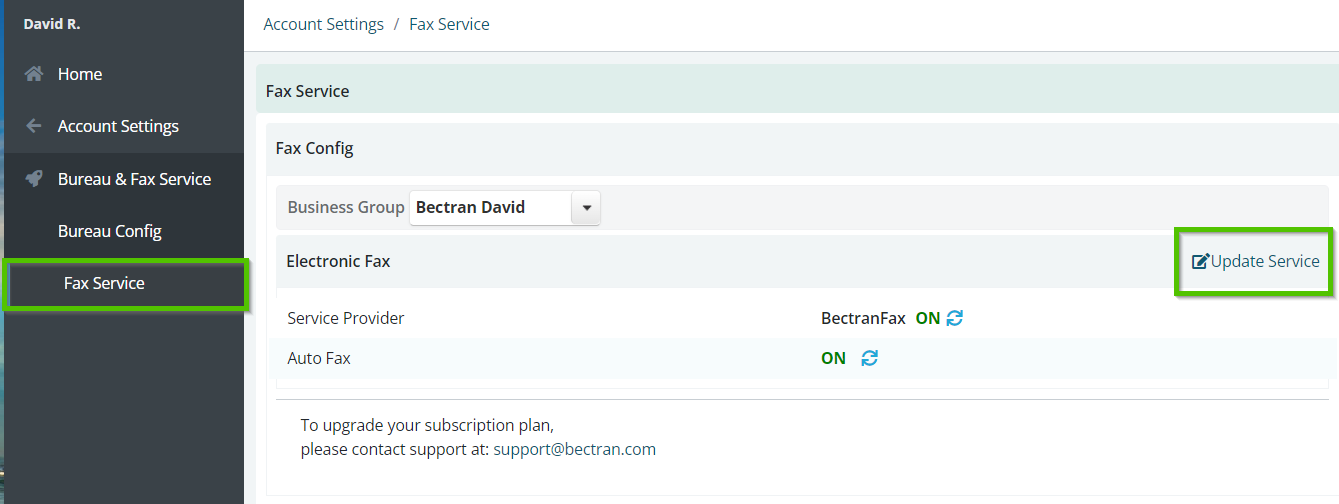Viewport: 1339px width, 504px height.
Task: Click Account Settings in the breadcrumb
Action: [x=323, y=24]
